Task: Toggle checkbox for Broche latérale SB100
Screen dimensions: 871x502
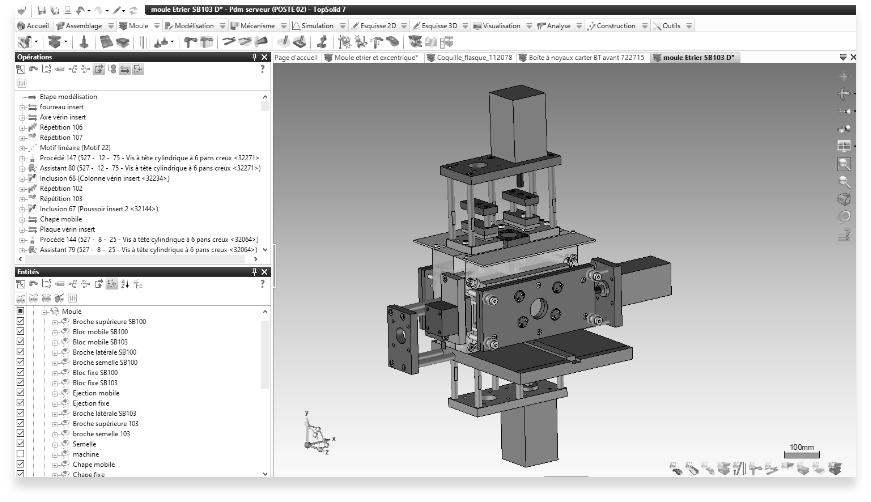Action: pyautogui.click(x=21, y=352)
